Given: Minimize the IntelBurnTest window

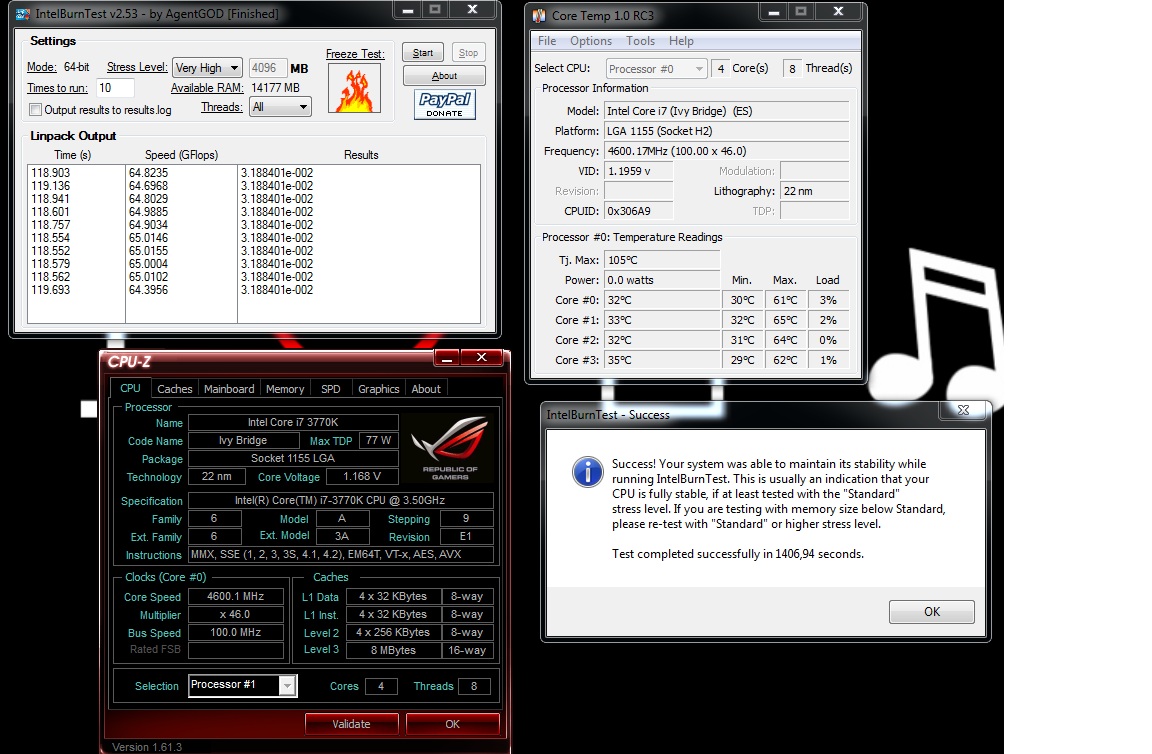Looking at the screenshot, I should click(408, 10).
